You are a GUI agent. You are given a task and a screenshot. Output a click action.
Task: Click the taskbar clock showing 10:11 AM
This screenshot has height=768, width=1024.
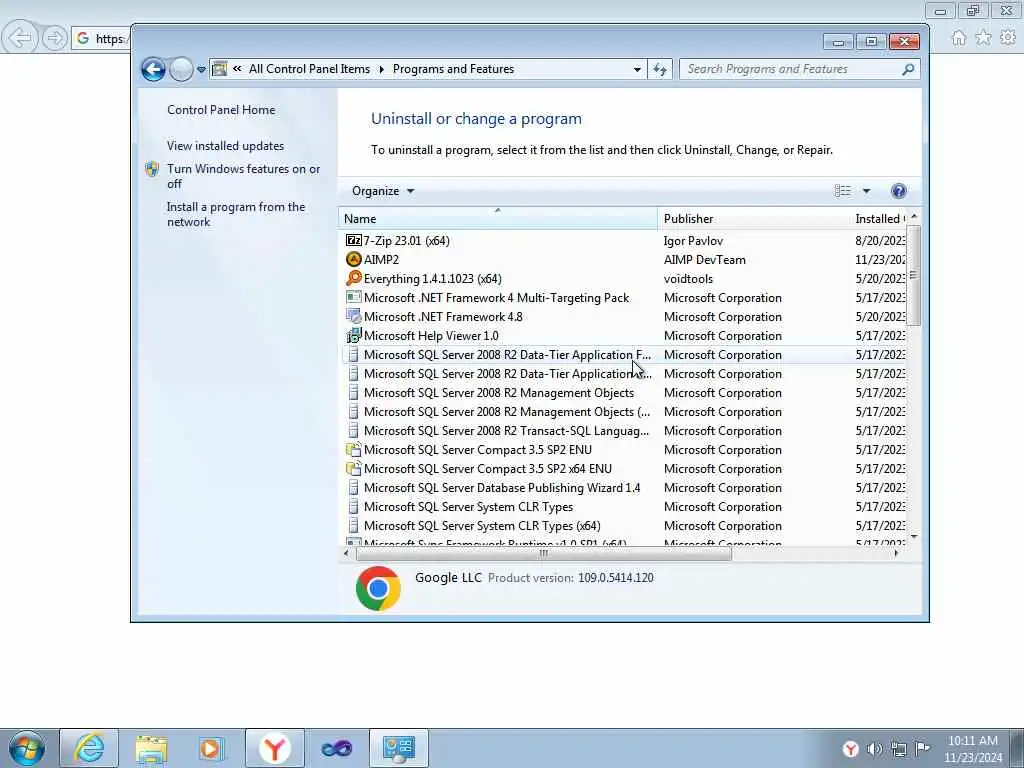point(973,748)
